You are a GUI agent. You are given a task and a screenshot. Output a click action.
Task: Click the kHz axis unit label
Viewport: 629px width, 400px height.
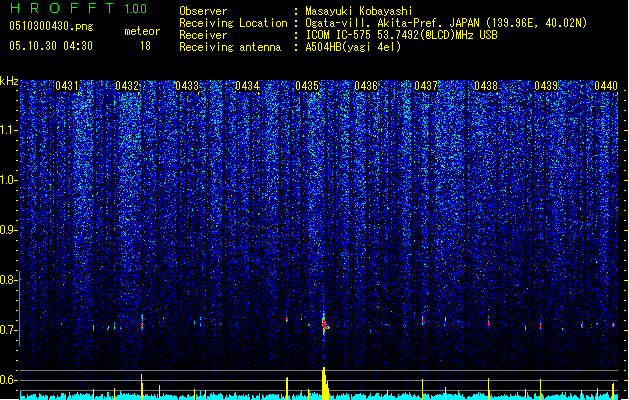point(9,81)
